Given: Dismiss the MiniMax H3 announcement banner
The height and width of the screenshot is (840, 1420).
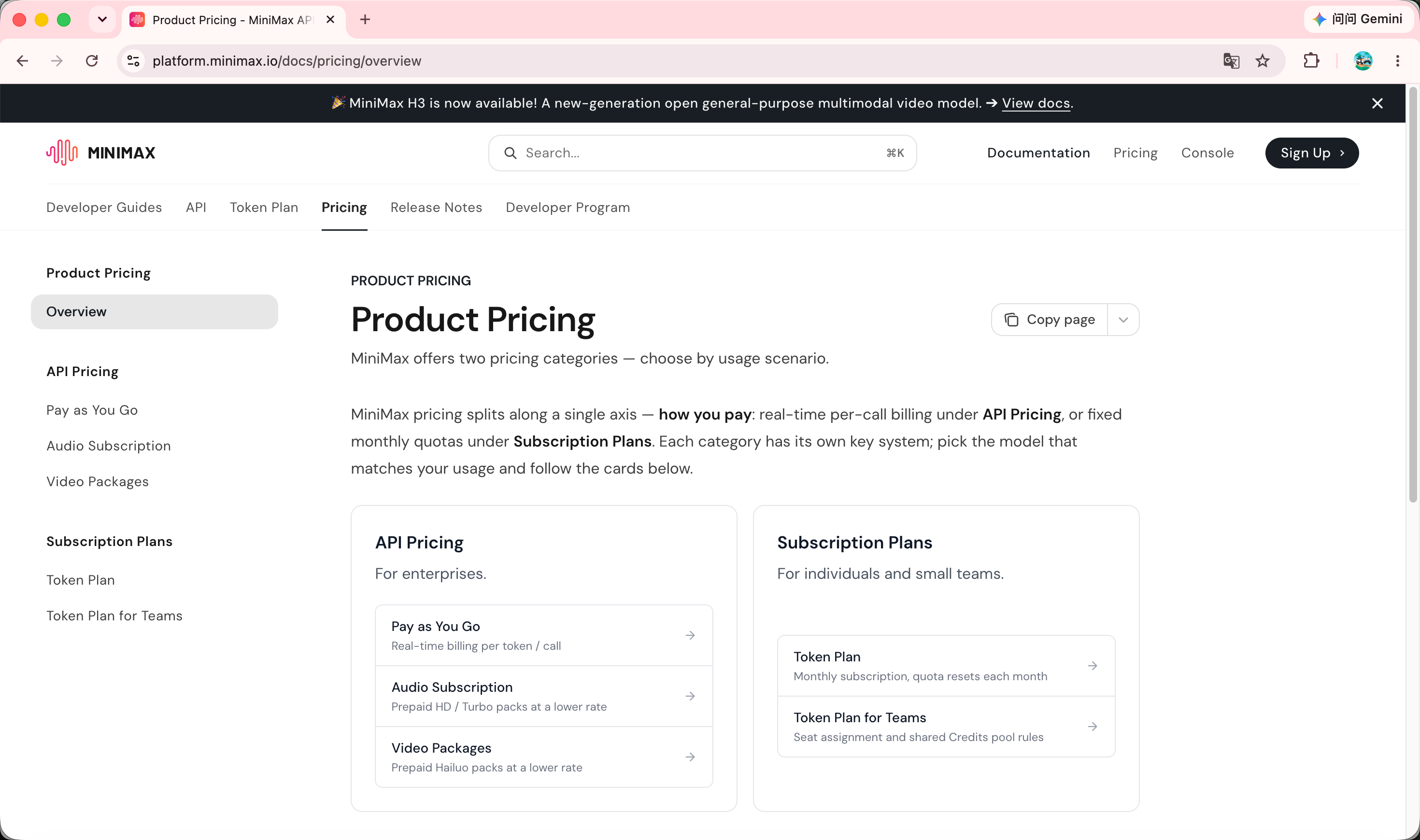Looking at the screenshot, I should tap(1377, 103).
